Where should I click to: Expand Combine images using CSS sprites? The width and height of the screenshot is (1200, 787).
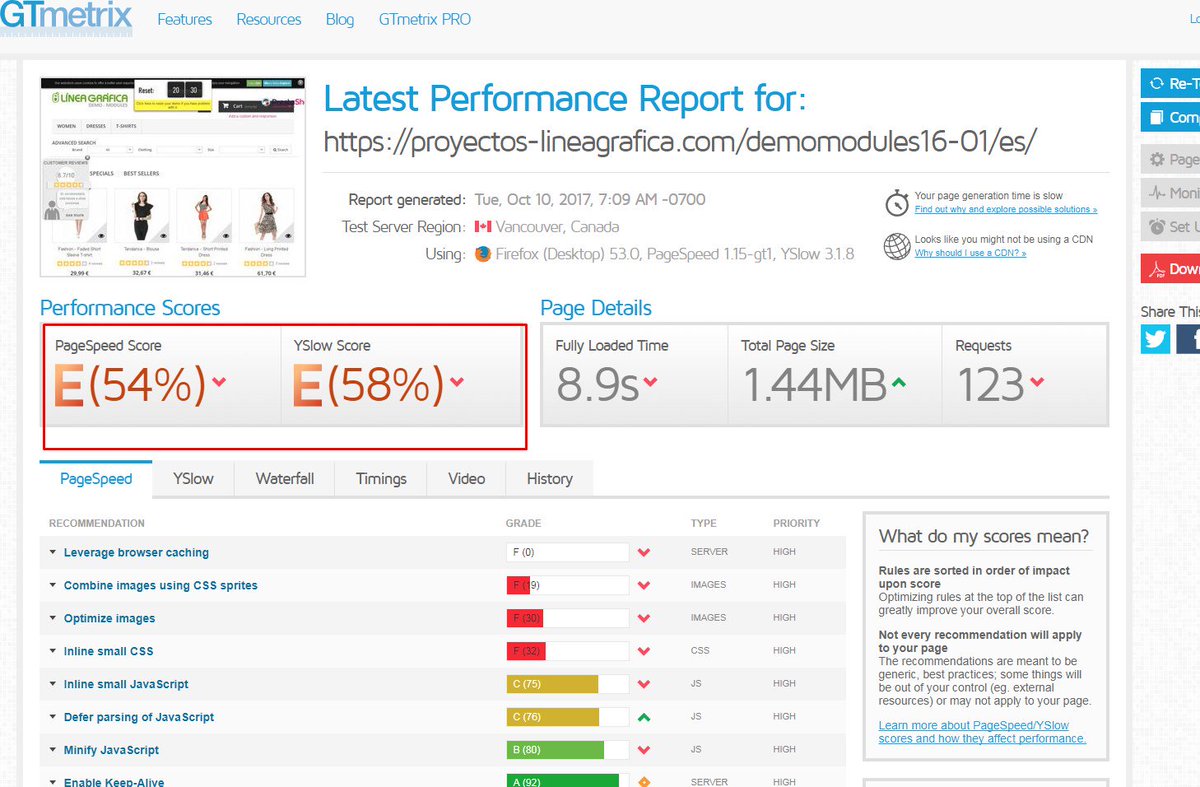pyautogui.click(x=160, y=586)
